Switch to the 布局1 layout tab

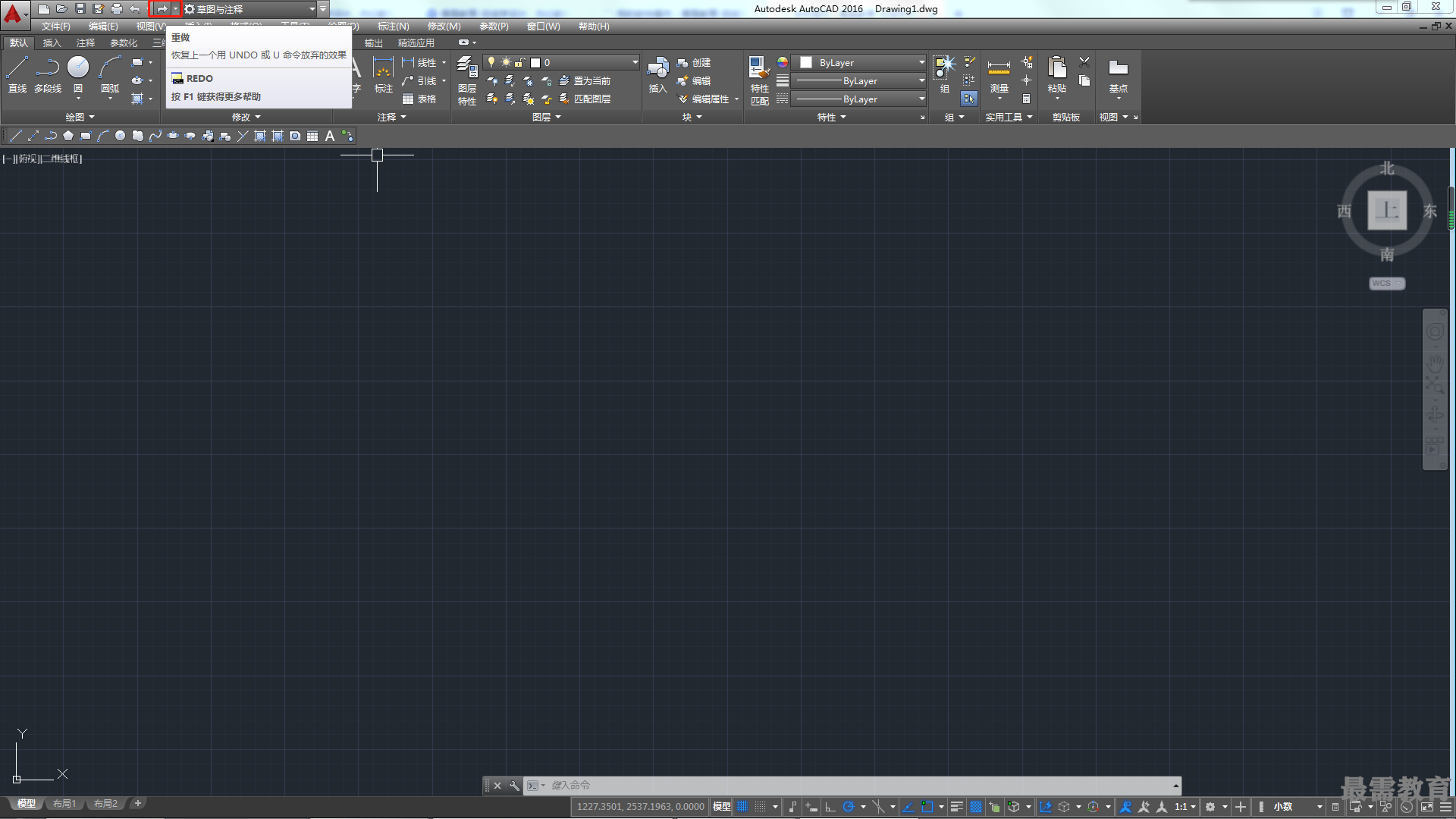coord(64,804)
